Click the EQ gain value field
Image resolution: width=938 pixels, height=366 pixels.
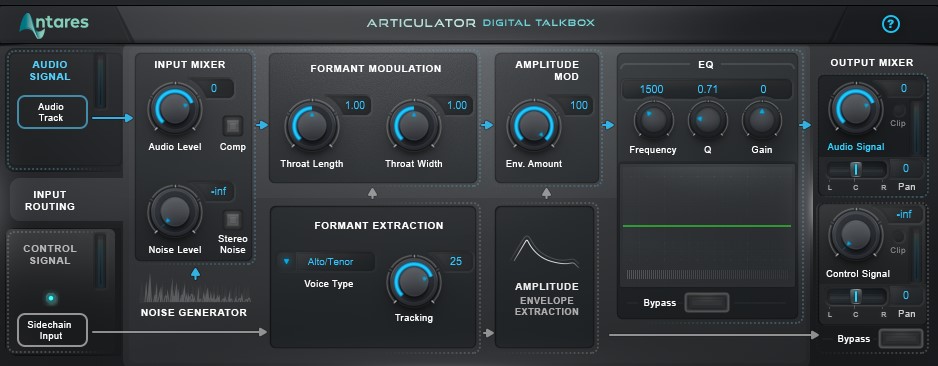763,89
